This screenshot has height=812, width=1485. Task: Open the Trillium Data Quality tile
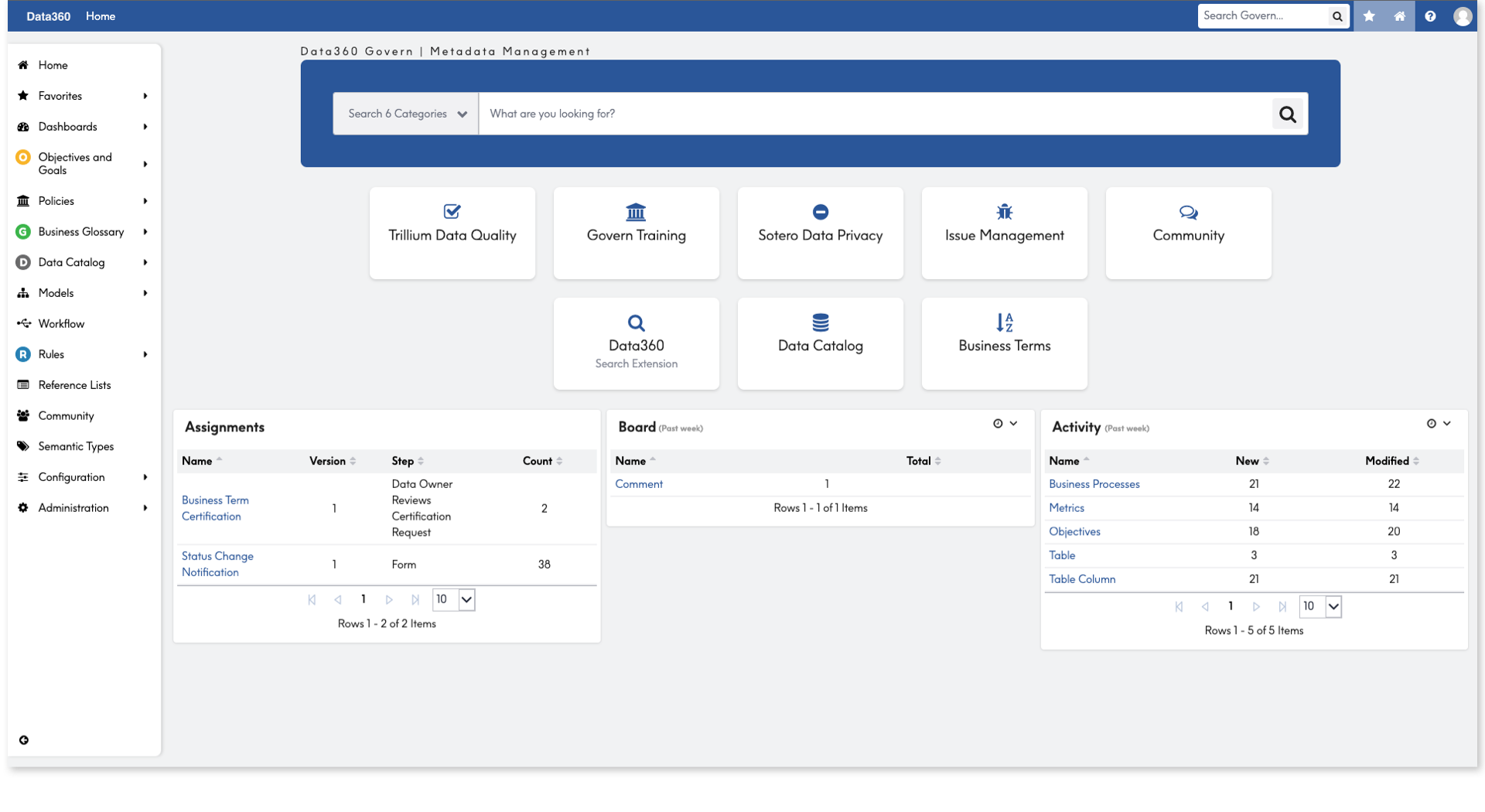click(x=452, y=233)
